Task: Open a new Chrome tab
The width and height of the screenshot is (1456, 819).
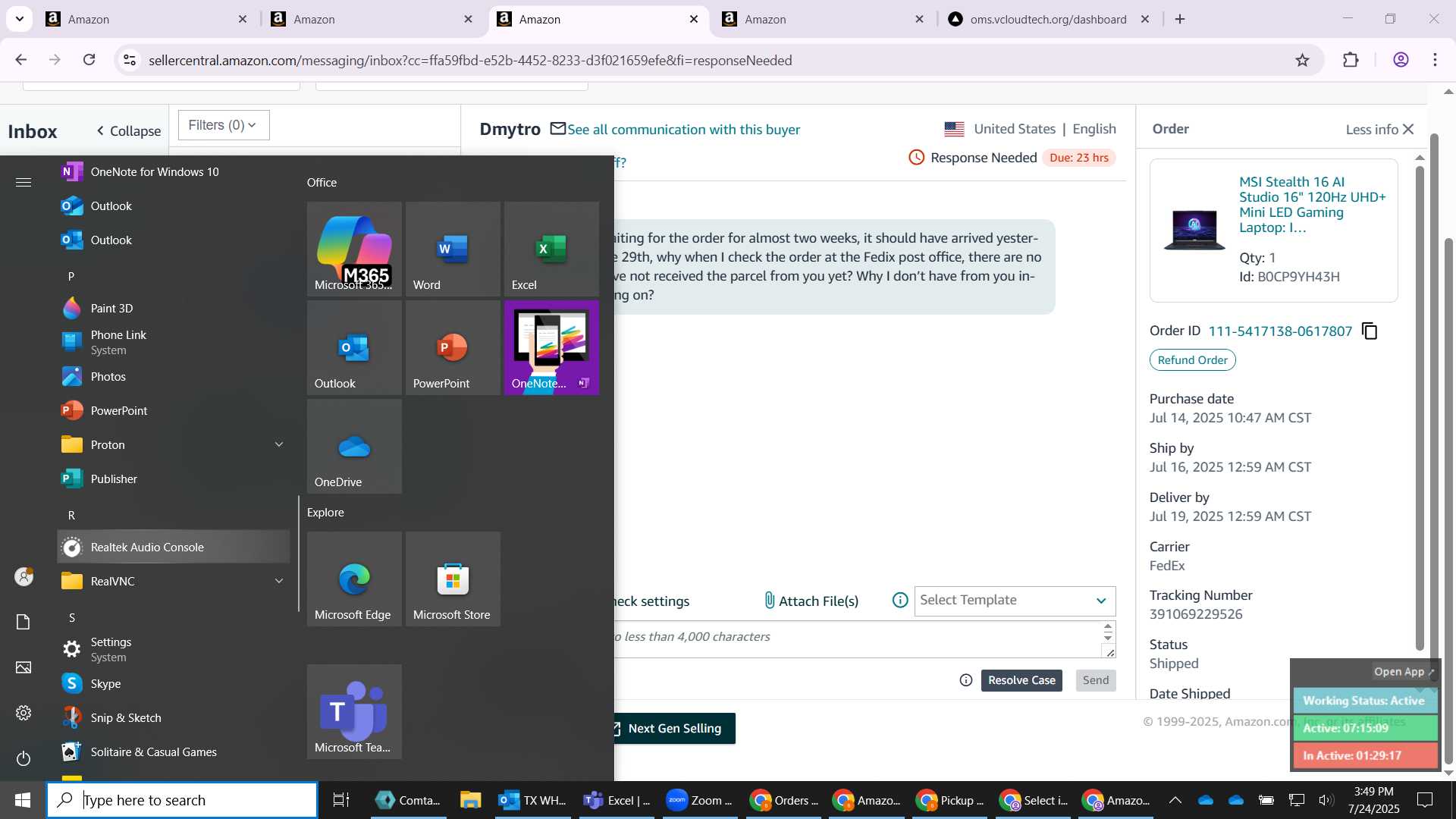Action: click(1180, 19)
